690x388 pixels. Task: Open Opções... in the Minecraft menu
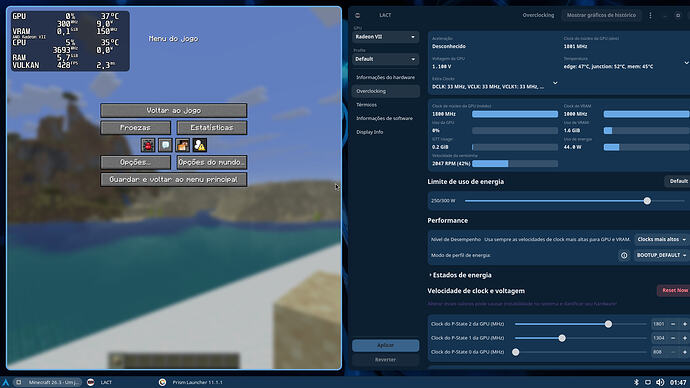(x=136, y=162)
